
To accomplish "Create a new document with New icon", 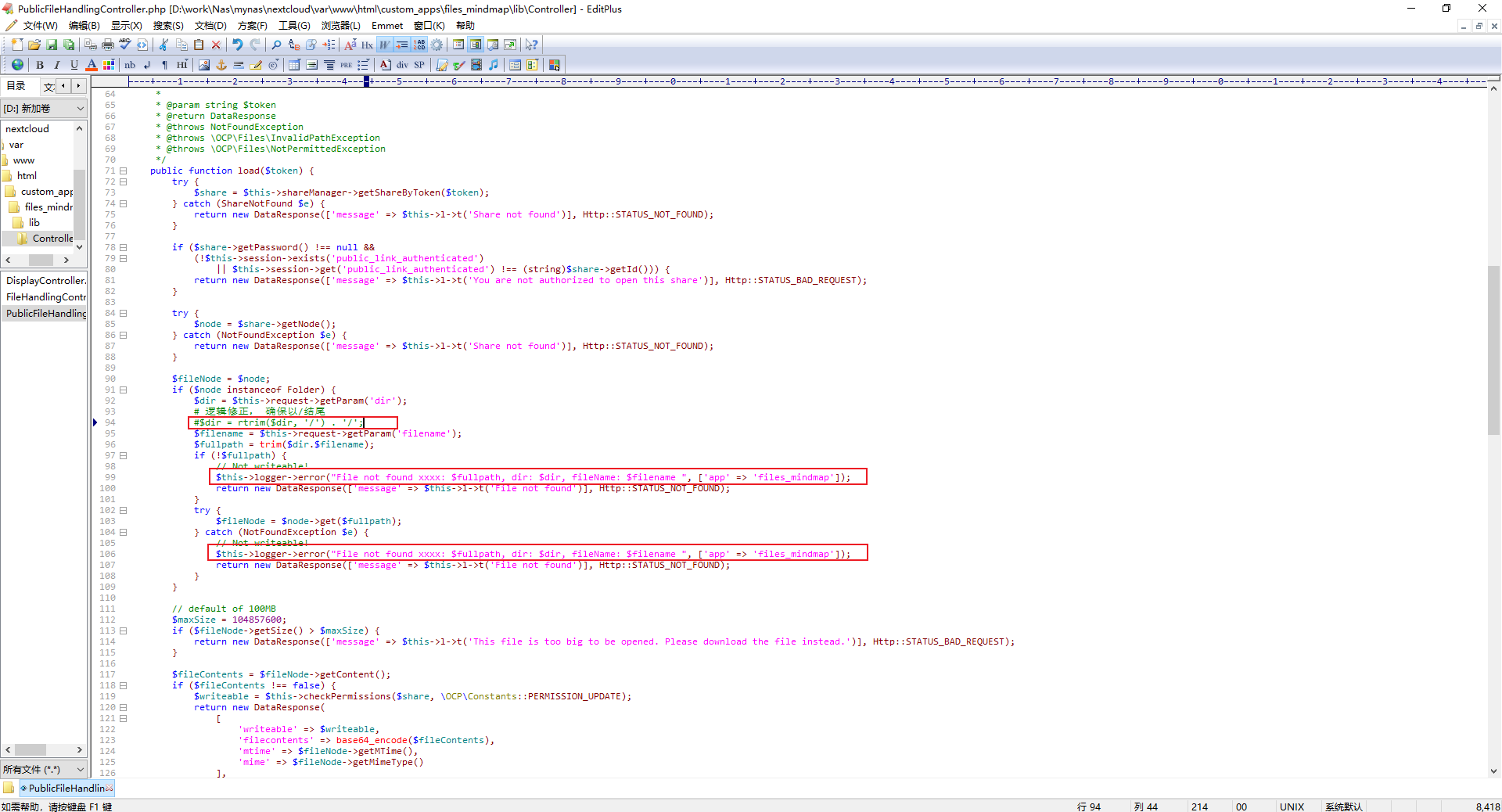I will click(x=17, y=45).
